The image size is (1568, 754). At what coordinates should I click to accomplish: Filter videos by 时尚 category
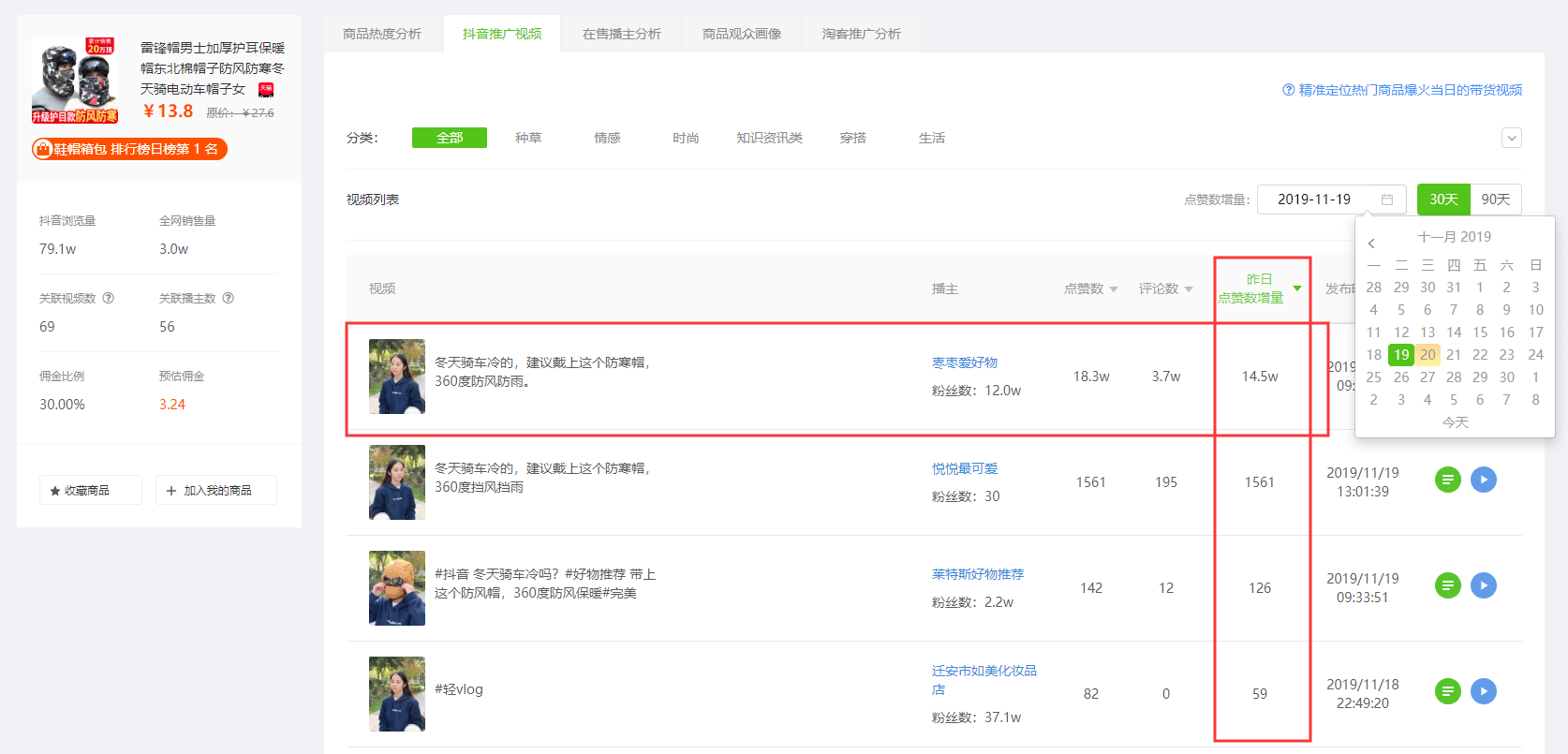tap(686, 138)
